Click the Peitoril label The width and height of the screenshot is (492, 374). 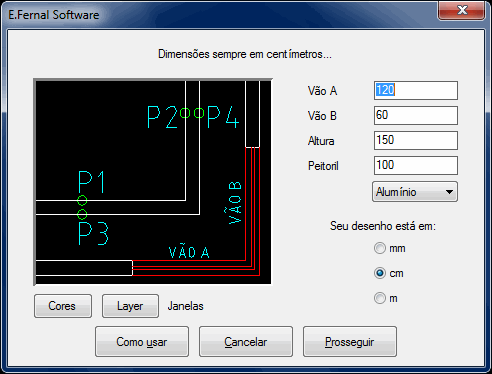coord(323,166)
